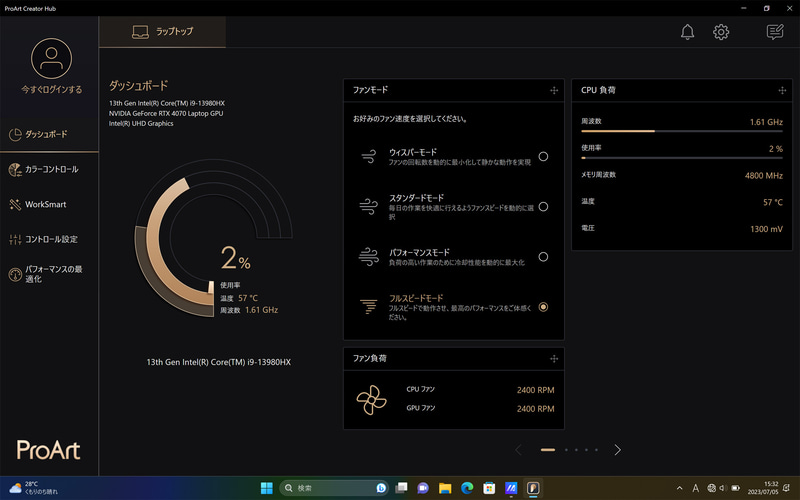Select the スタンダードモード radio button
This screenshot has height=500, width=800.
[543, 207]
